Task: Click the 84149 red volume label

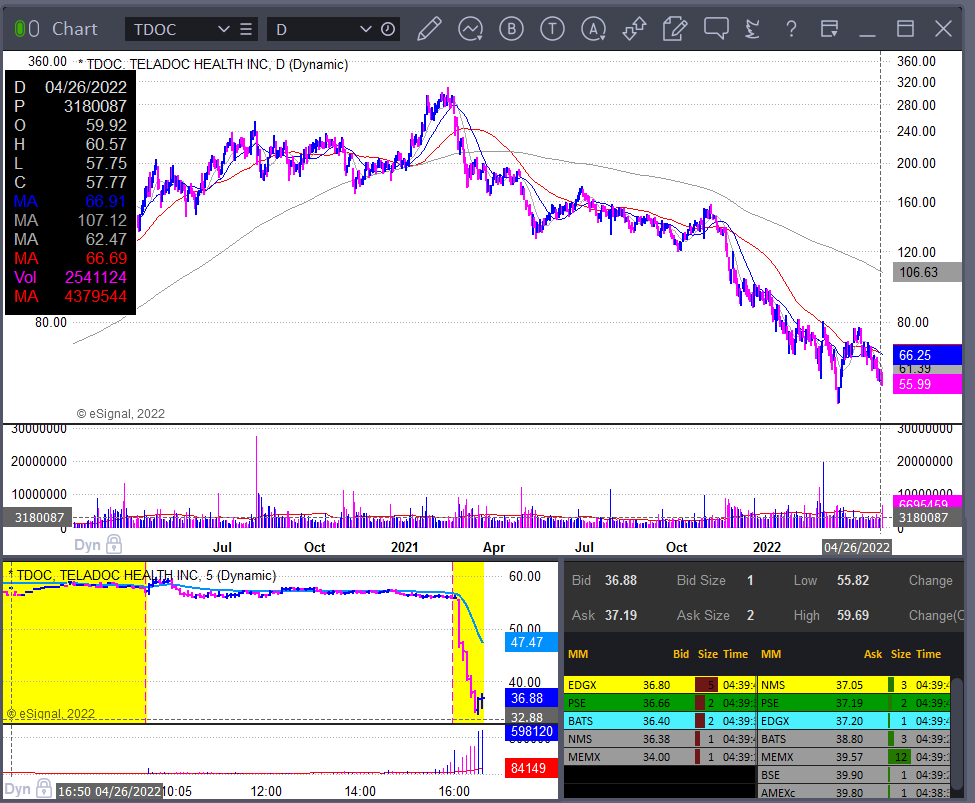Action: 530,768
